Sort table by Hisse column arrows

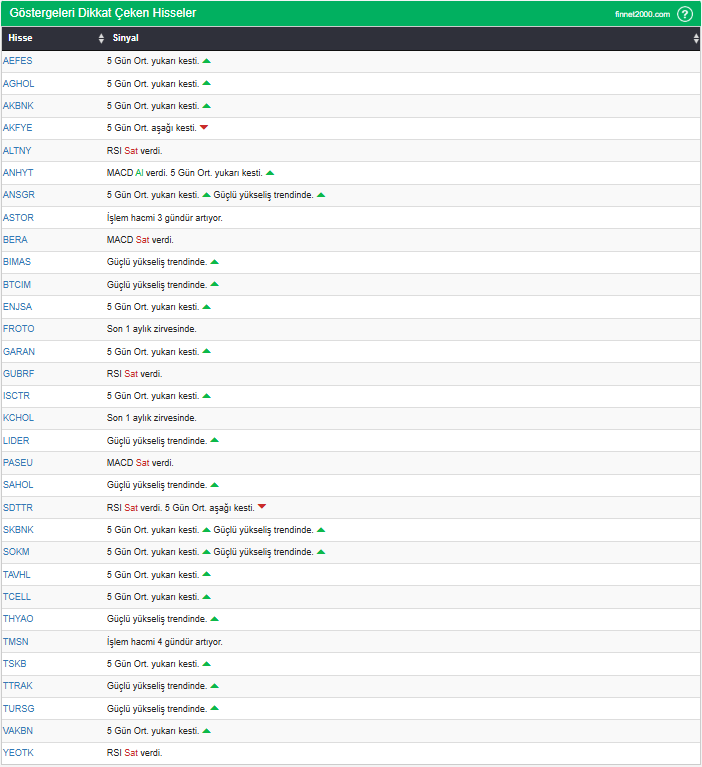[101, 38]
